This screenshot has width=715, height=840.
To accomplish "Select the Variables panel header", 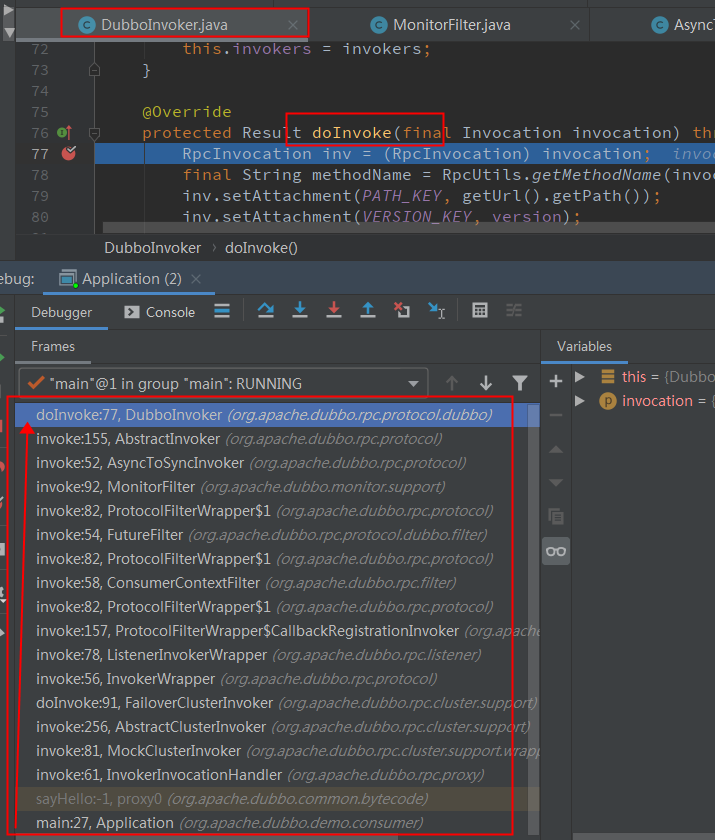I will [584, 347].
